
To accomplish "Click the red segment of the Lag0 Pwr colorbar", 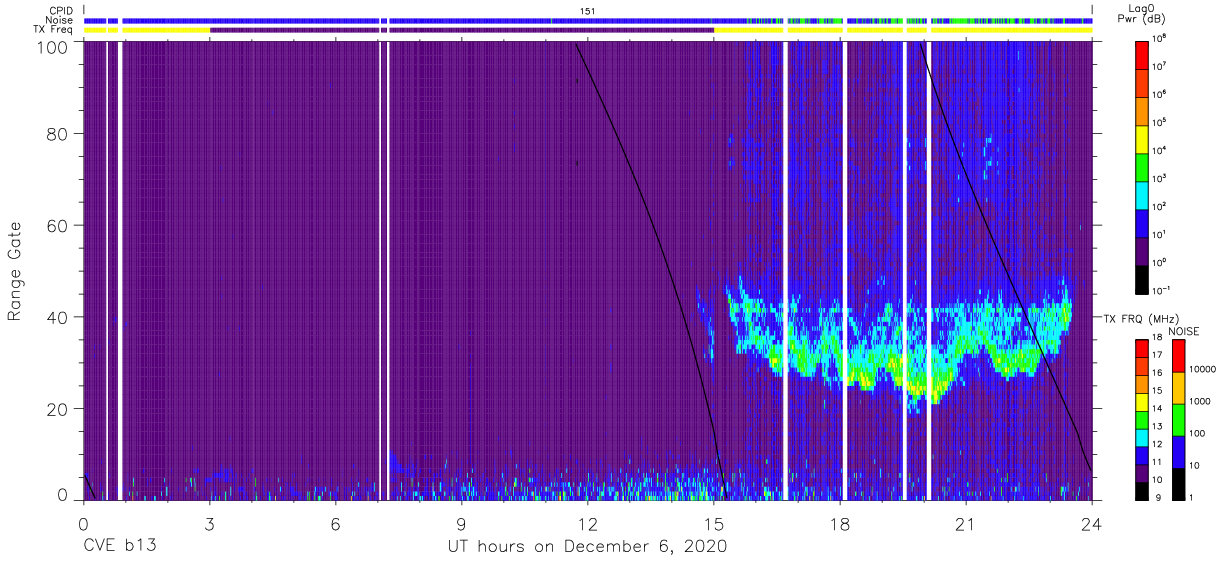I will pos(1142,55).
